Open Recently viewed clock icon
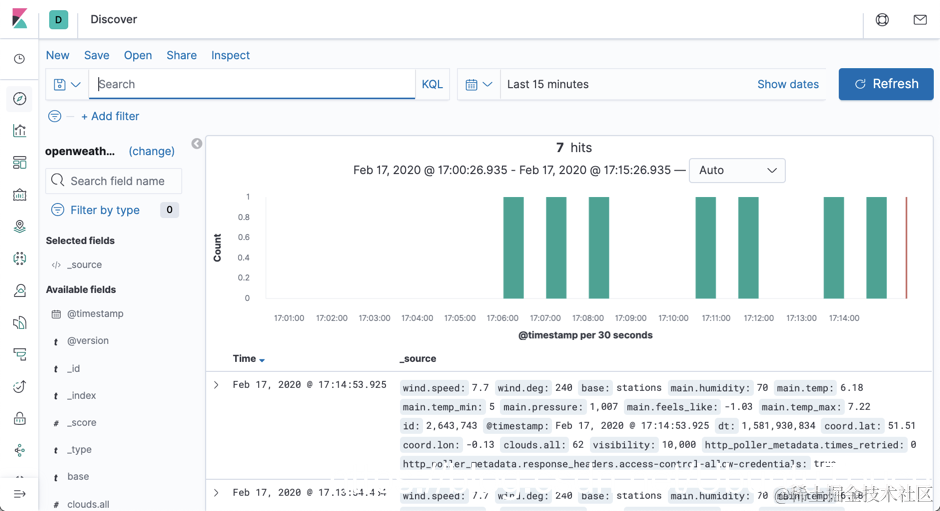 click(20, 59)
